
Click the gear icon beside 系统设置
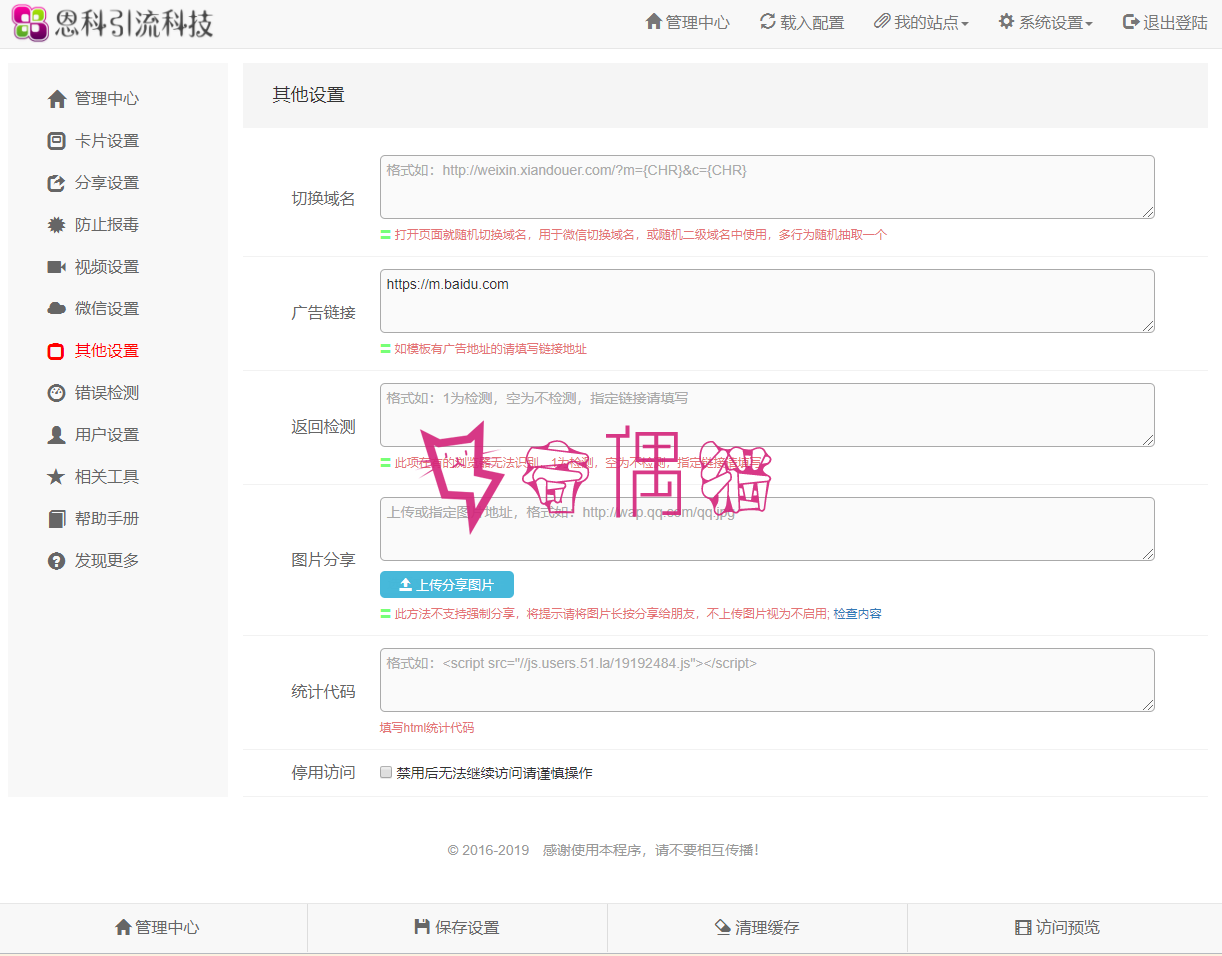(x=1006, y=22)
